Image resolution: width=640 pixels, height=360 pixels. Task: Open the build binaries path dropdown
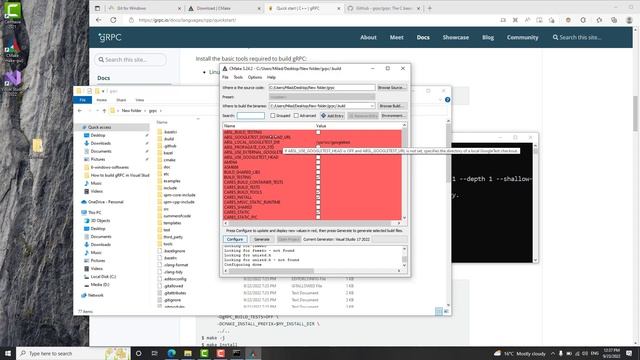click(x=372, y=106)
